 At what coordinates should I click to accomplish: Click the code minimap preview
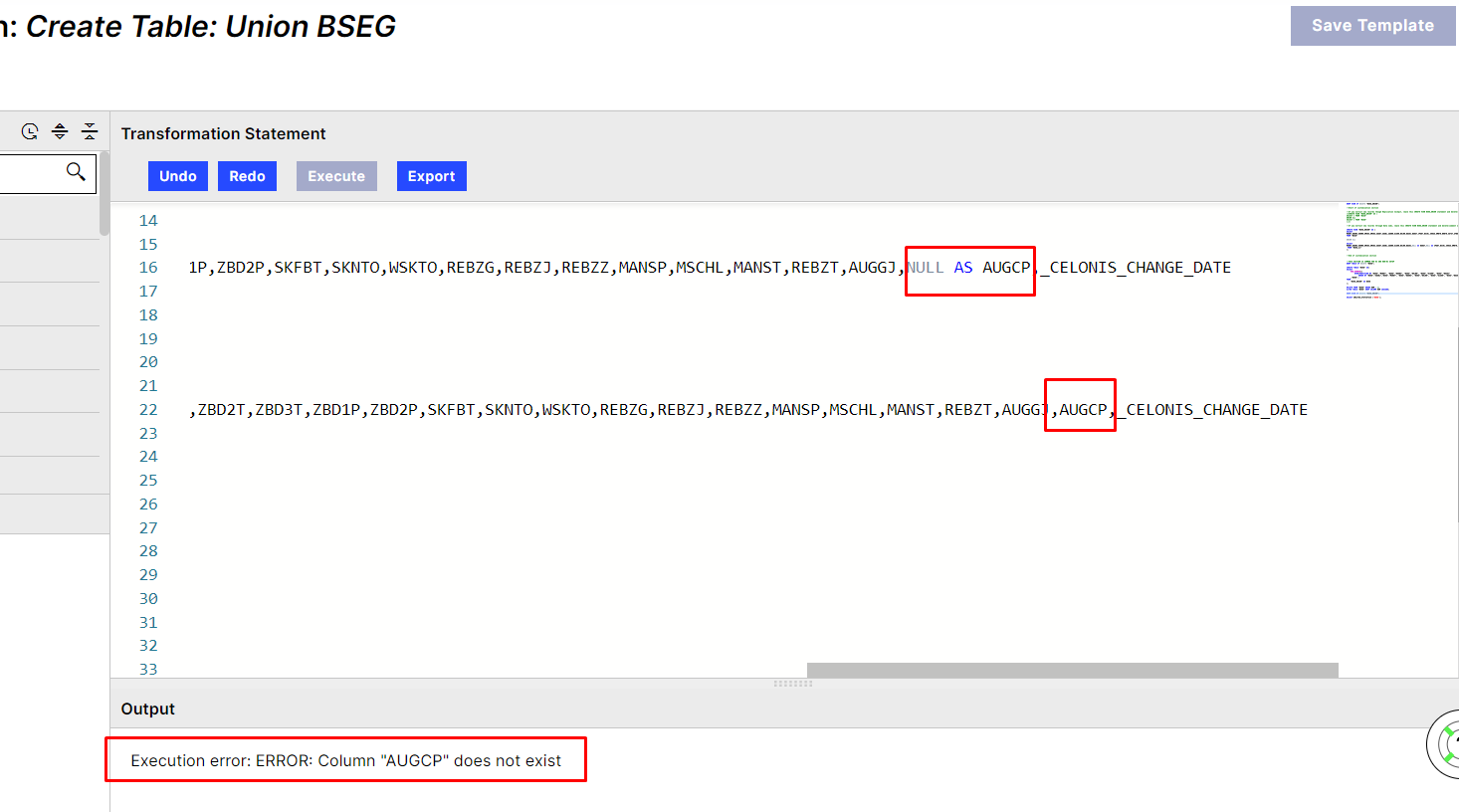1401,251
